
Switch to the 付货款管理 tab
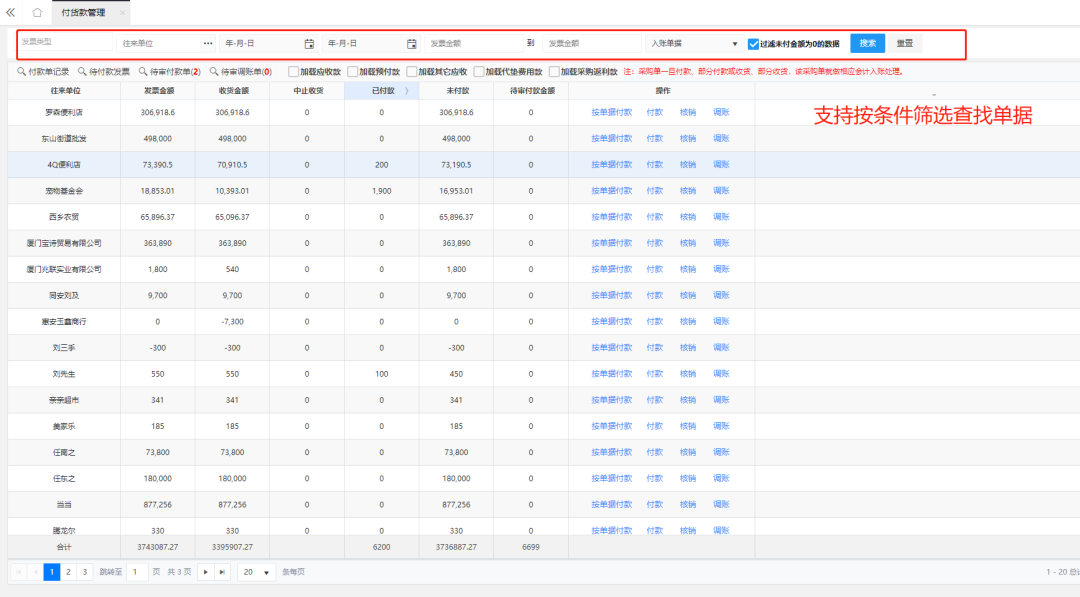tap(81, 13)
